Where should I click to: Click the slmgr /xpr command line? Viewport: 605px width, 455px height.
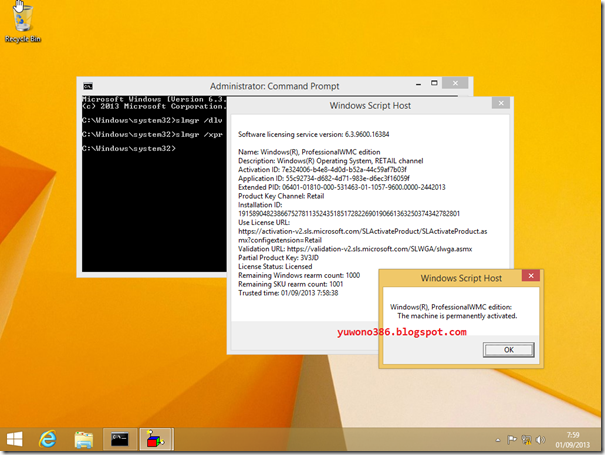(152, 134)
